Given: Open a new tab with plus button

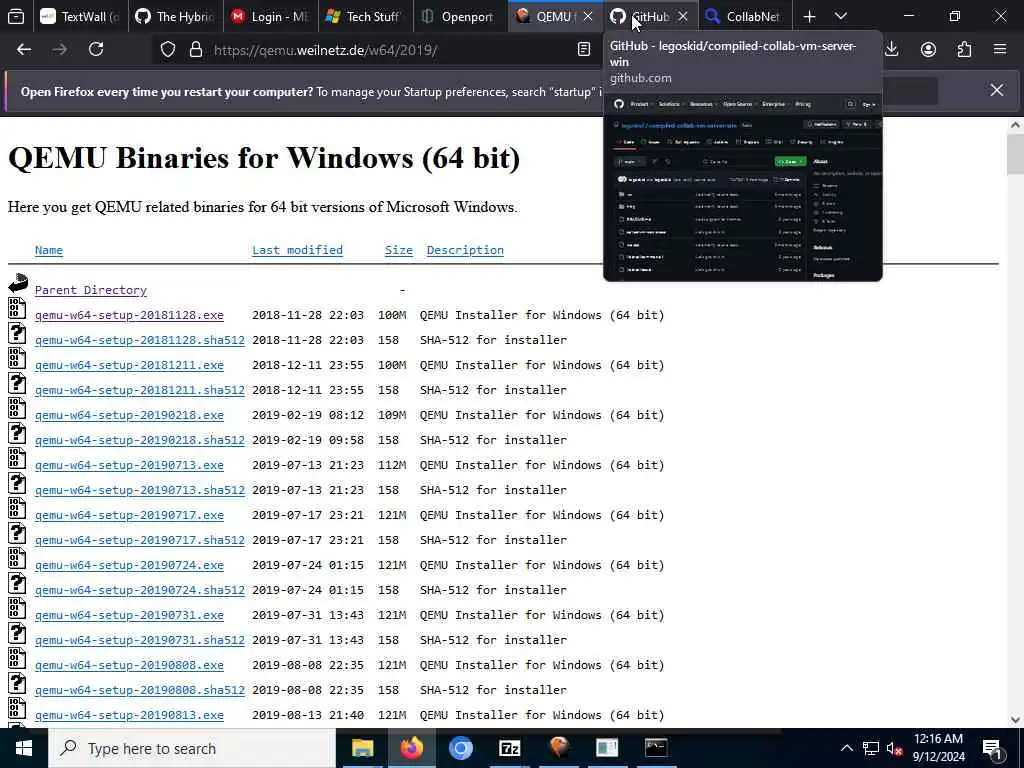Looking at the screenshot, I should pyautogui.click(x=809, y=16).
